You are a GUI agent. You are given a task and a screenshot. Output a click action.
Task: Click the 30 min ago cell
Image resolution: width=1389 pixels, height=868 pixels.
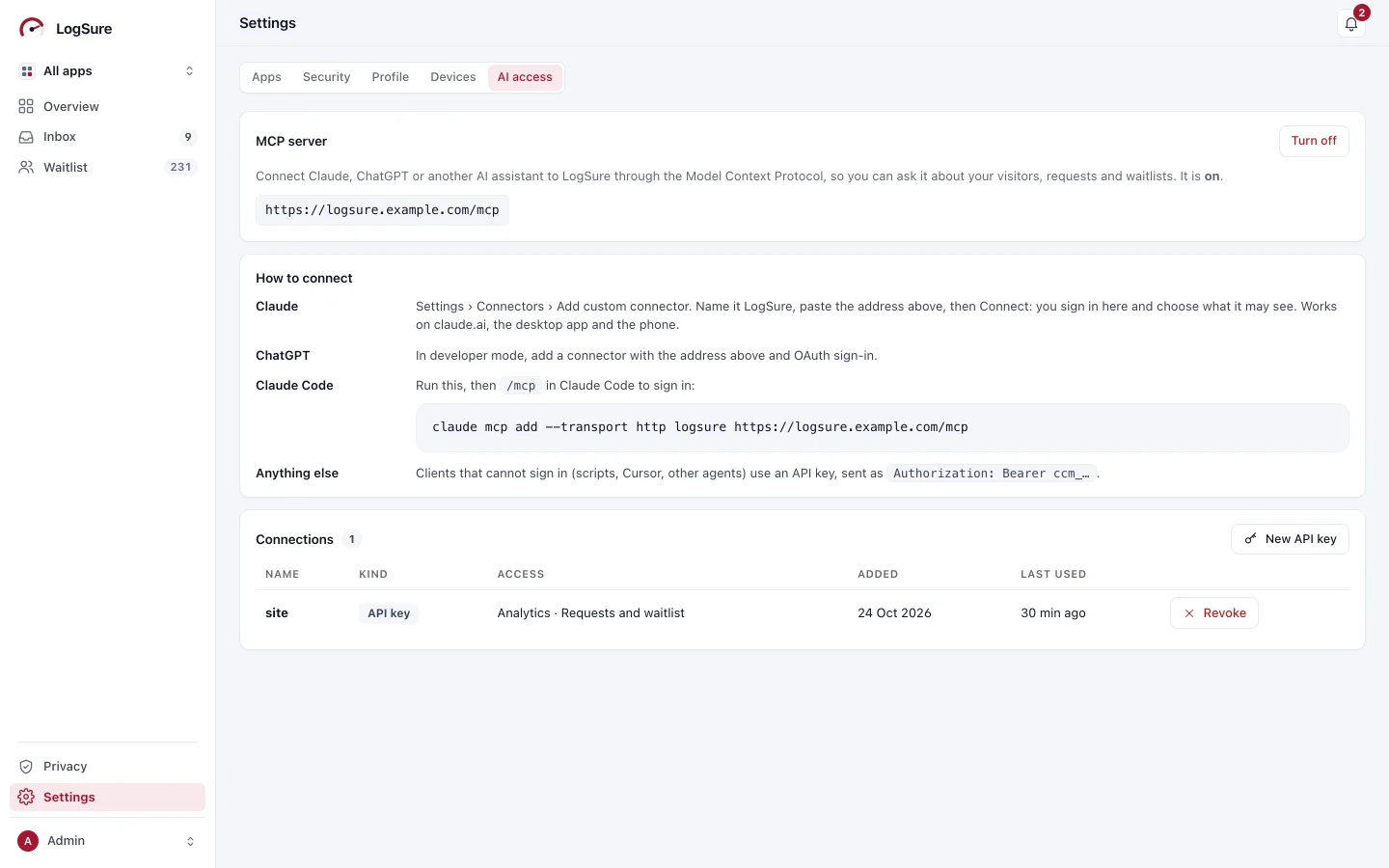click(1053, 613)
